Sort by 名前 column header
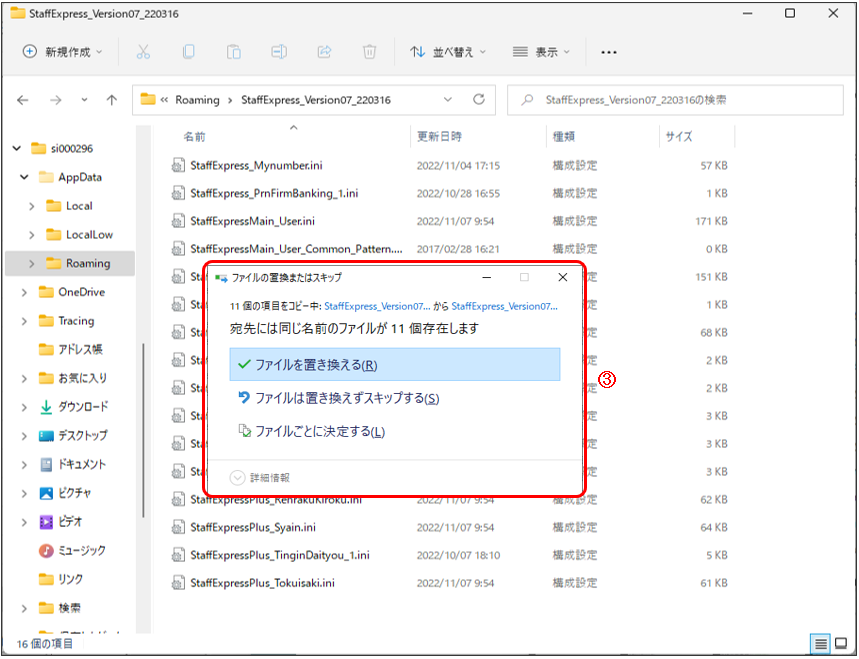The image size is (859, 659). (194, 136)
